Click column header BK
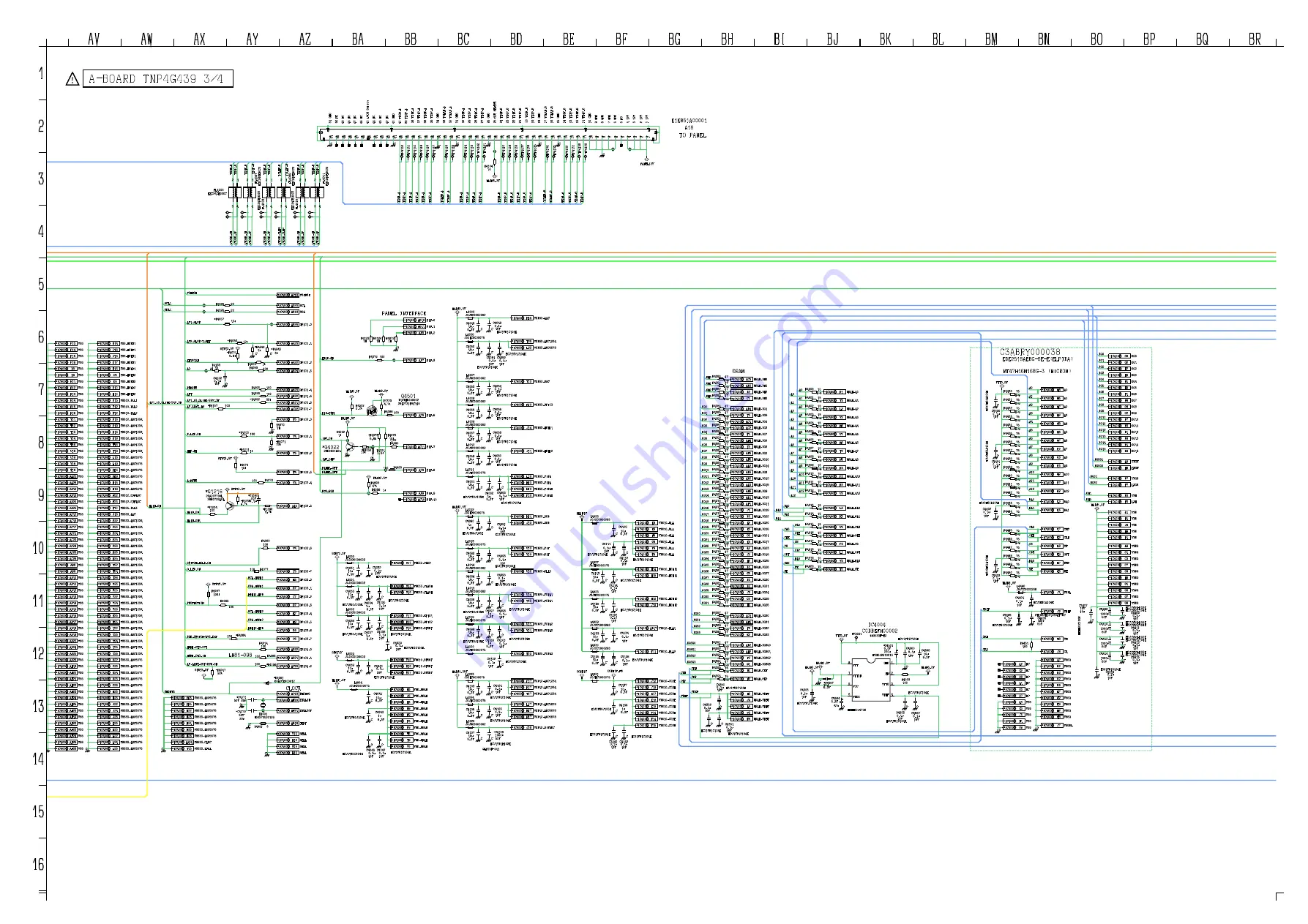Screen dimensions: 1308x924 point(885,40)
